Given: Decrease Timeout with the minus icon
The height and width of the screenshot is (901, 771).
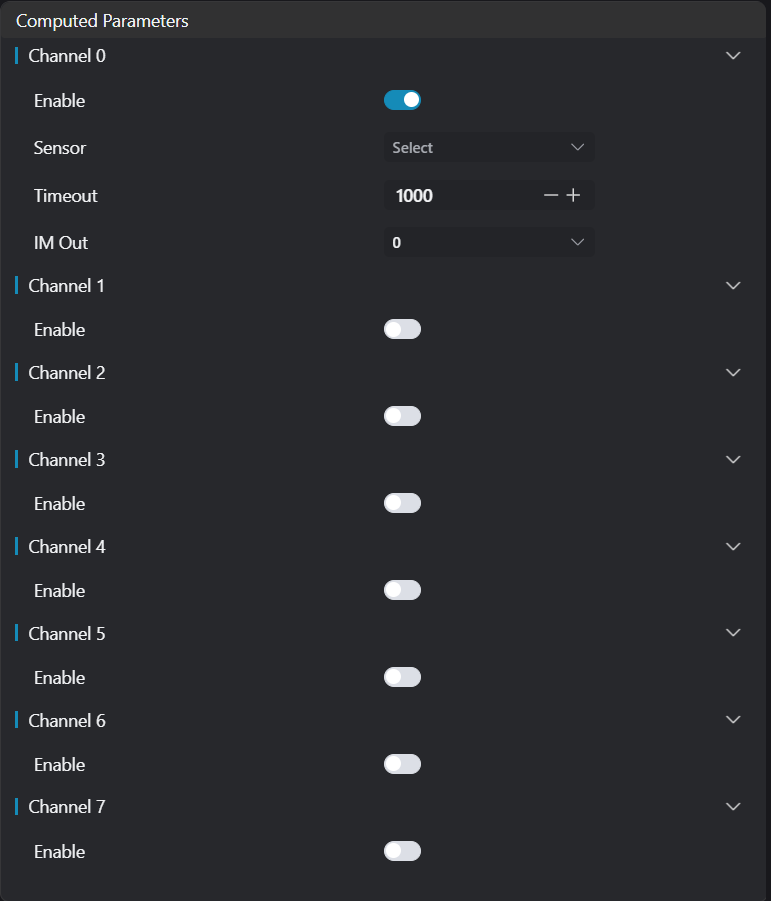Looking at the screenshot, I should click(550, 196).
